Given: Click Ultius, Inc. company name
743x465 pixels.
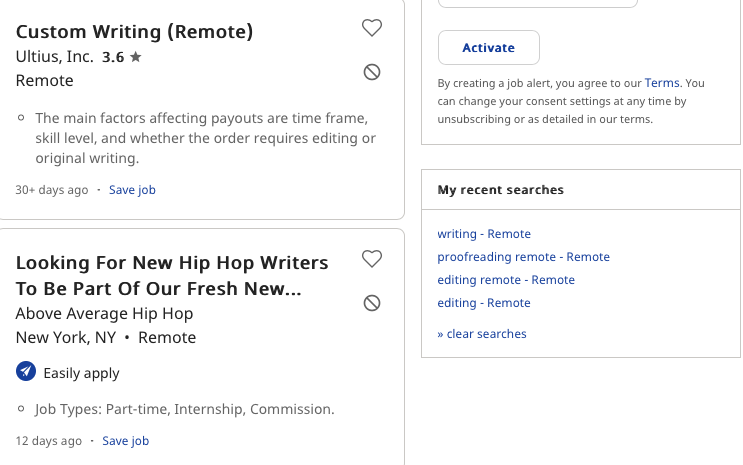Looking at the screenshot, I should click(x=54, y=56).
